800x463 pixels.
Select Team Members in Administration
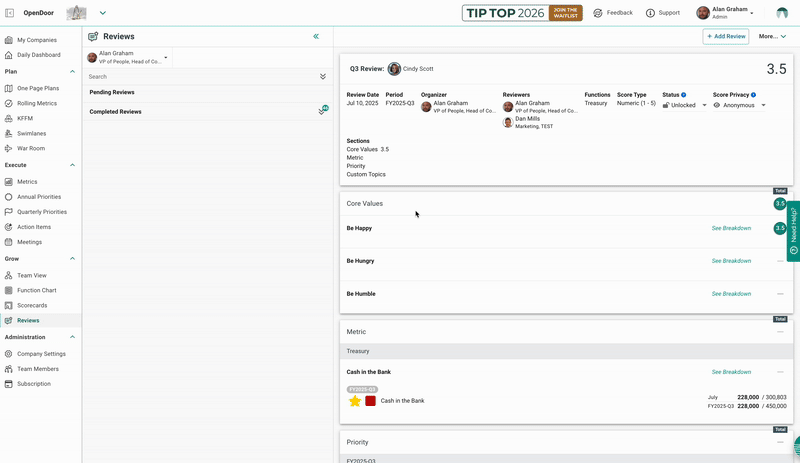click(x=37, y=369)
